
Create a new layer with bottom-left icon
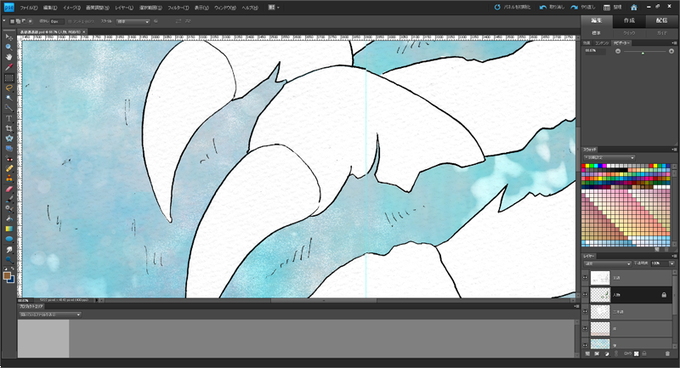pos(587,354)
